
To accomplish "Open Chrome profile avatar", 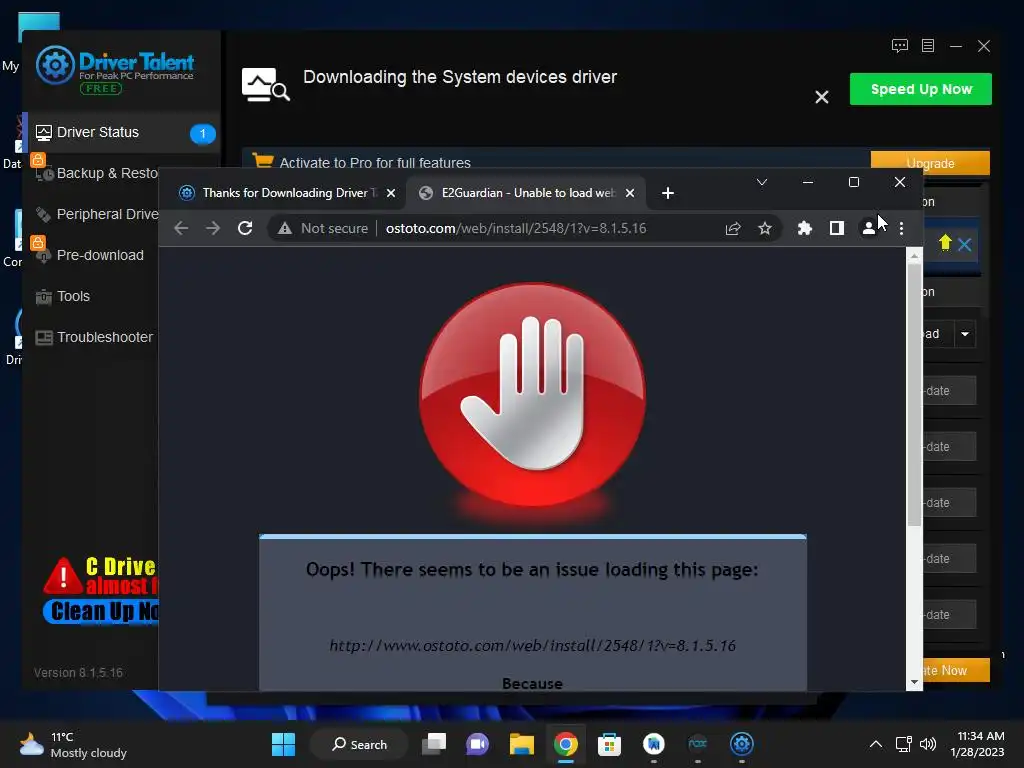I will 869,228.
